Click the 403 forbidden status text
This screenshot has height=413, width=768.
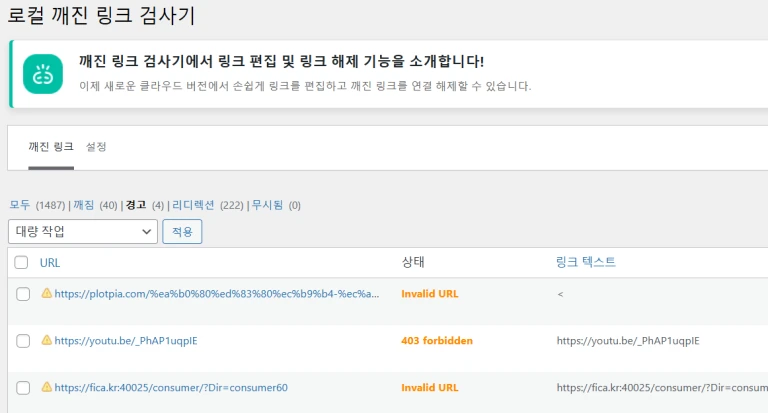click(437, 341)
